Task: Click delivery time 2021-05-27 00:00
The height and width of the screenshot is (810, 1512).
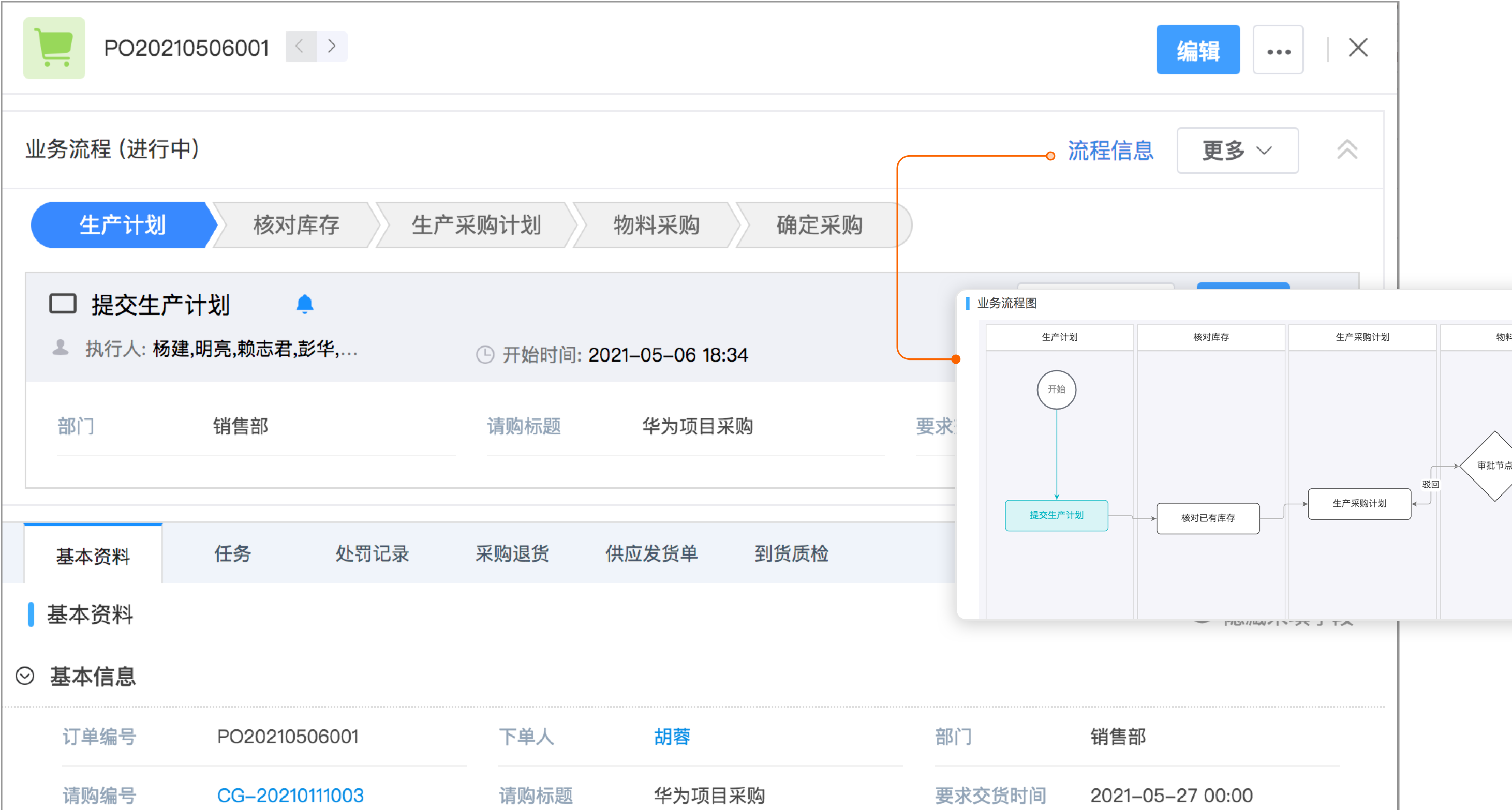Action: (1171, 796)
